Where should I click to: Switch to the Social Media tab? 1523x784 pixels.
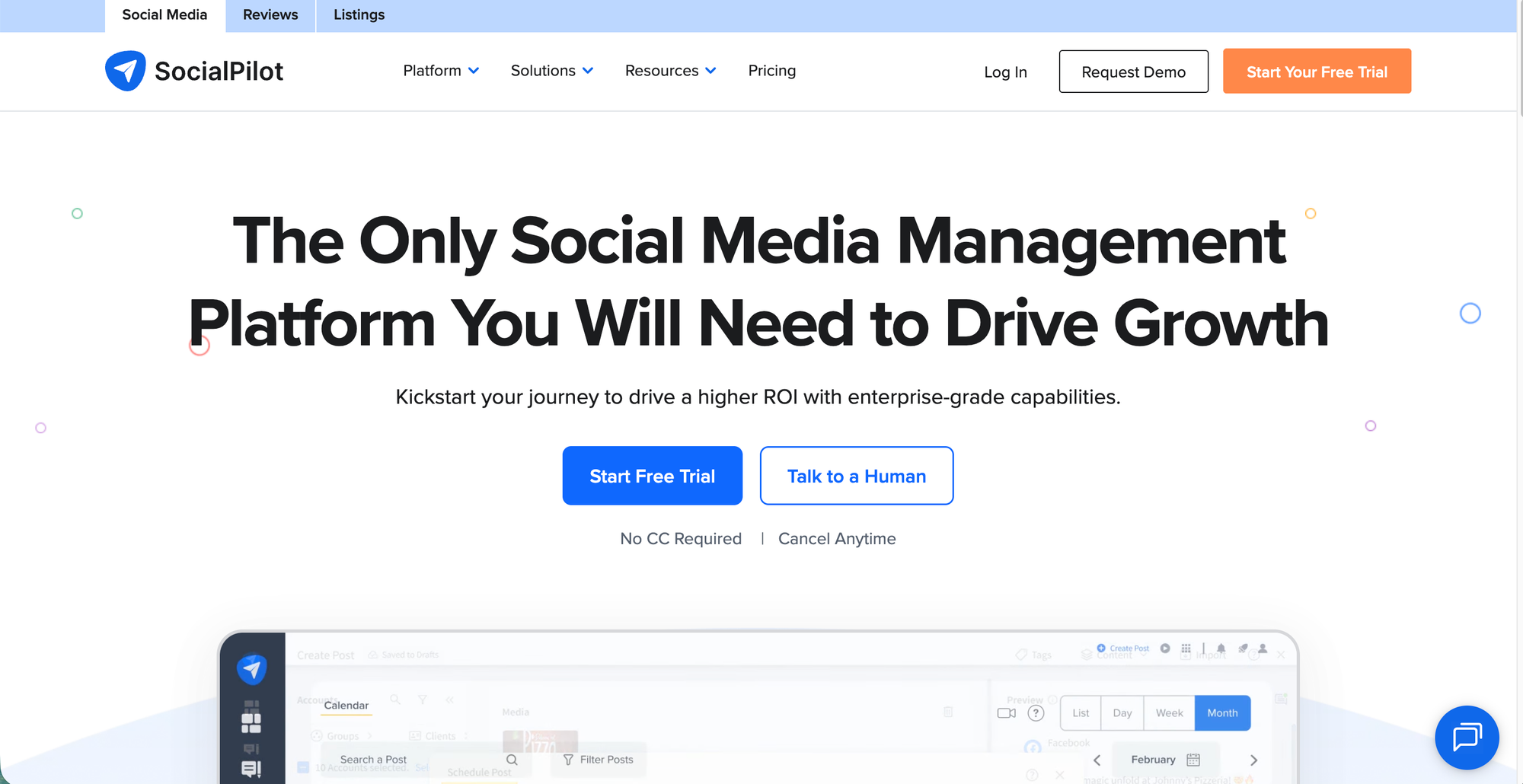click(x=164, y=15)
